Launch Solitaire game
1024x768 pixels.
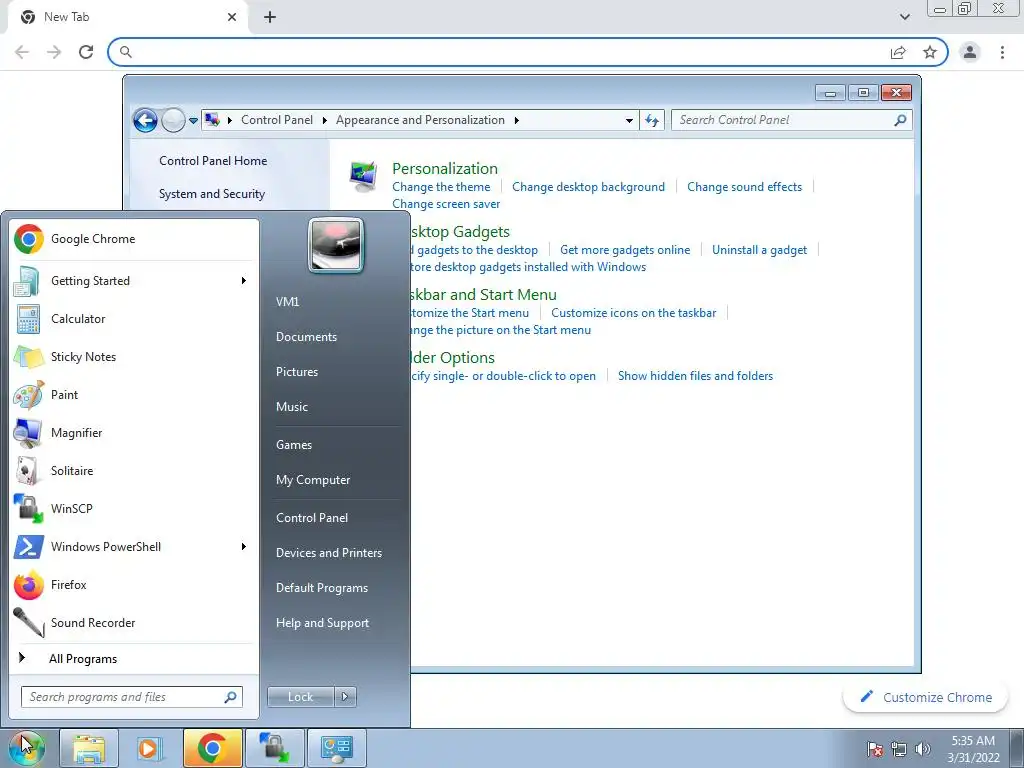135,470
